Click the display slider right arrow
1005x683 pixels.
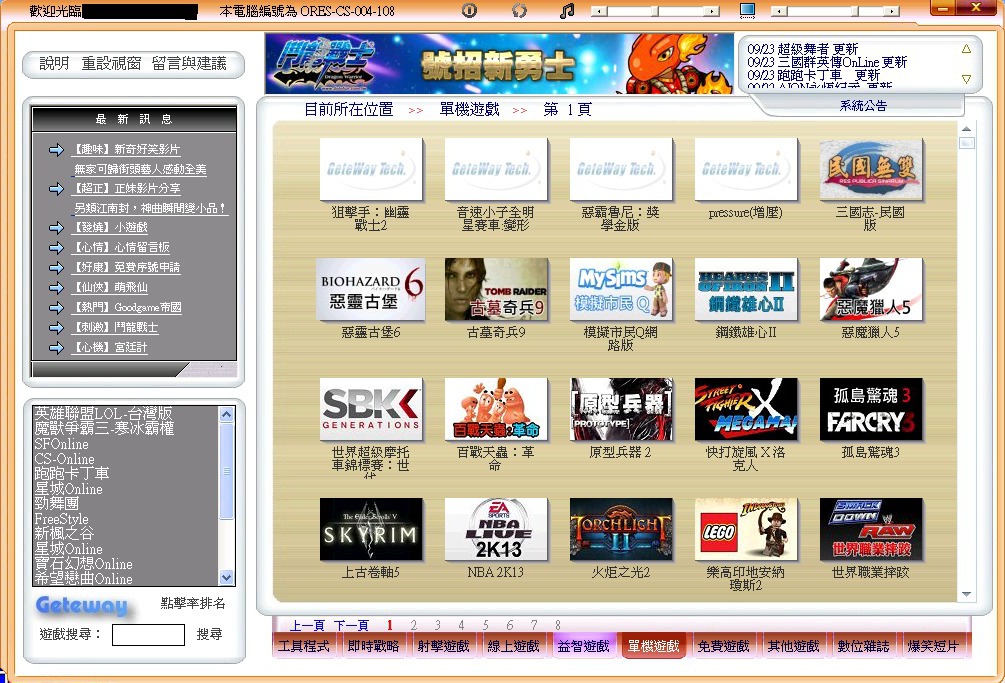click(x=892, y=11)
